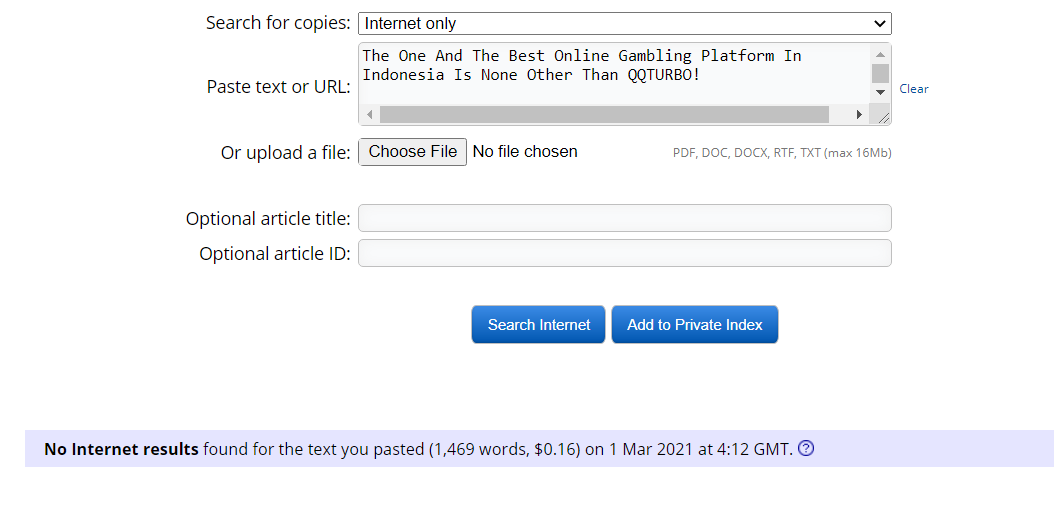Click the textarea scroll down arrow

tap(880, 92)
